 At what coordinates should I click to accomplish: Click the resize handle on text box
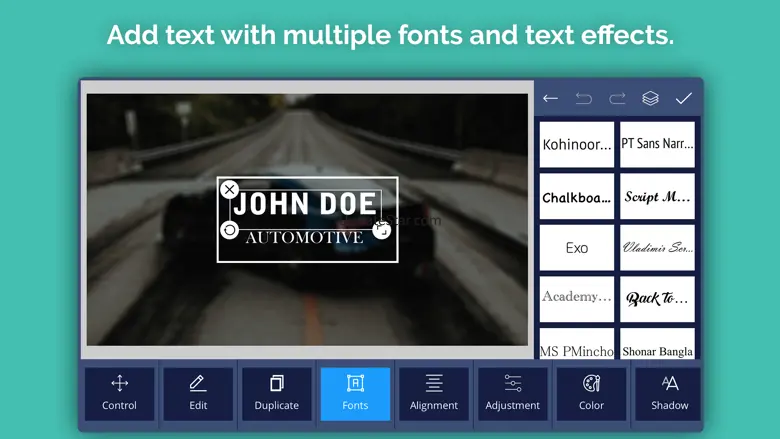382,230
